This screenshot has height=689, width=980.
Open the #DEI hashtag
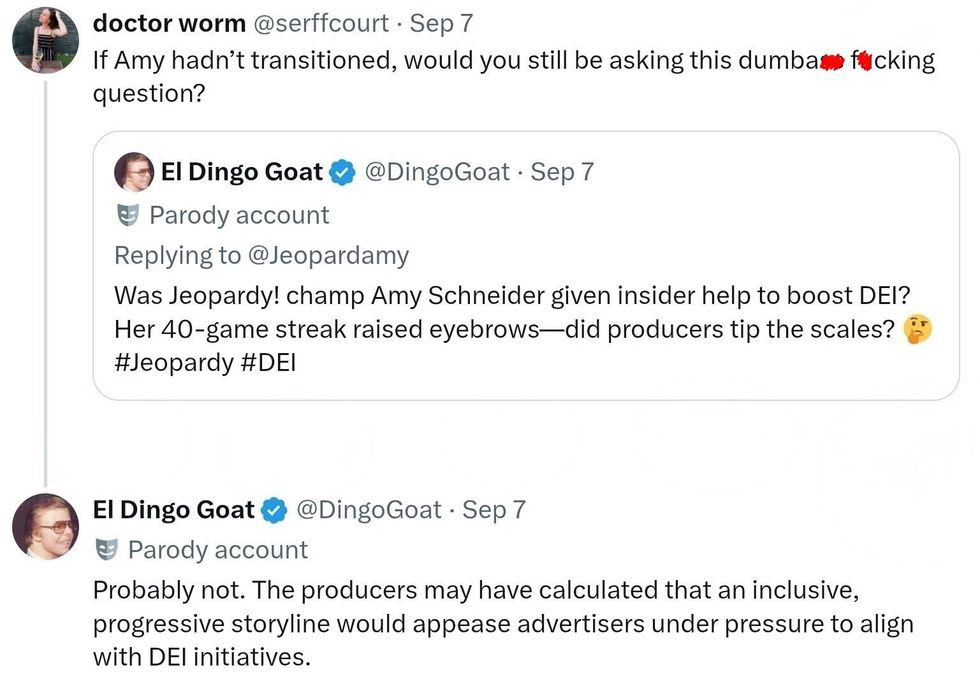268,361
